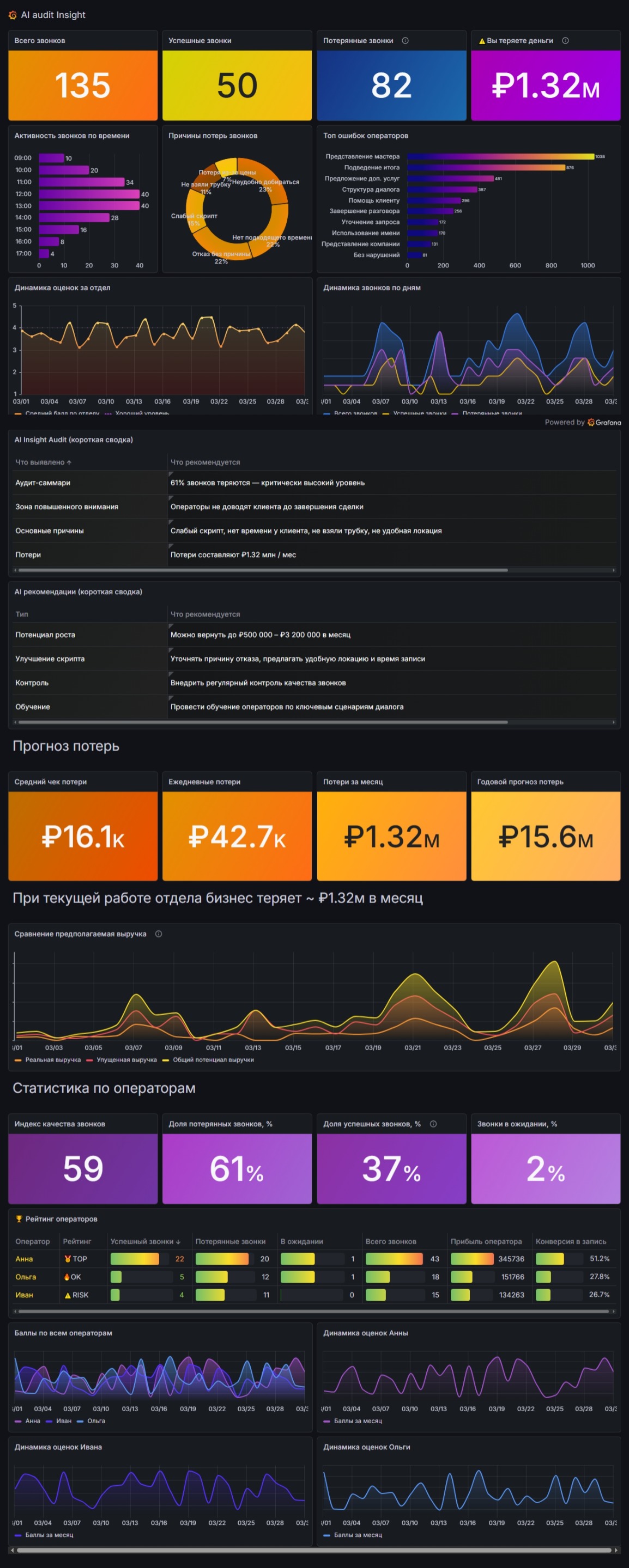Click Рейтинг операторов table horizontal scrollbar

coord(313,1311)
